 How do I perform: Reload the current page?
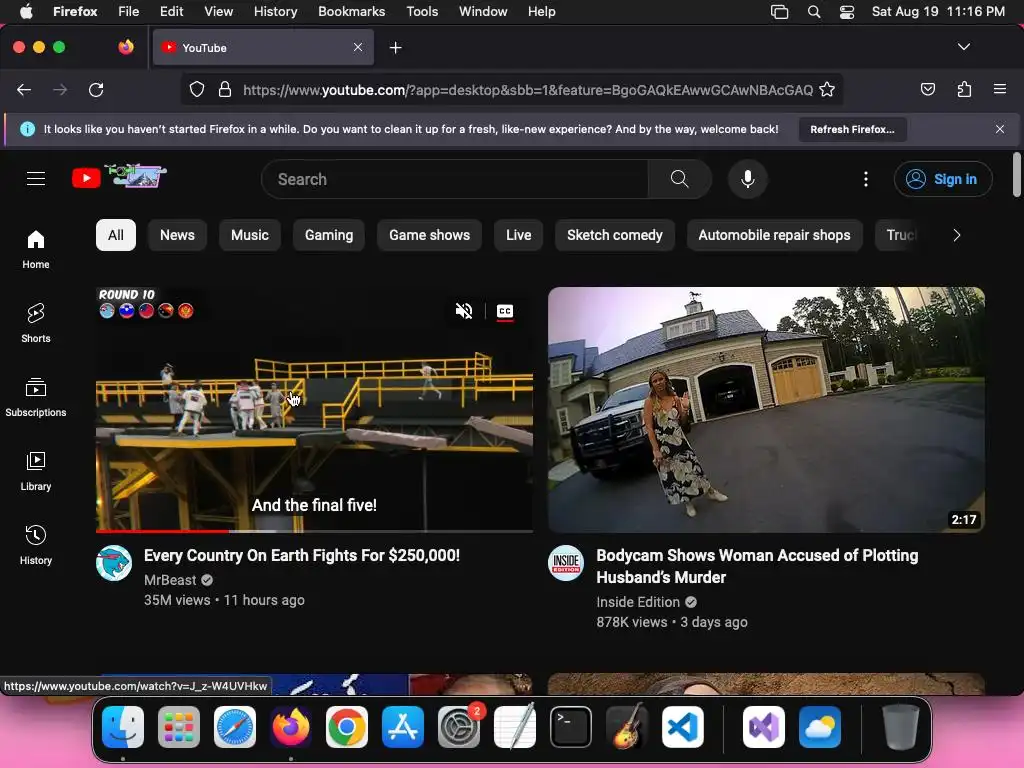[x=96, y=89]
